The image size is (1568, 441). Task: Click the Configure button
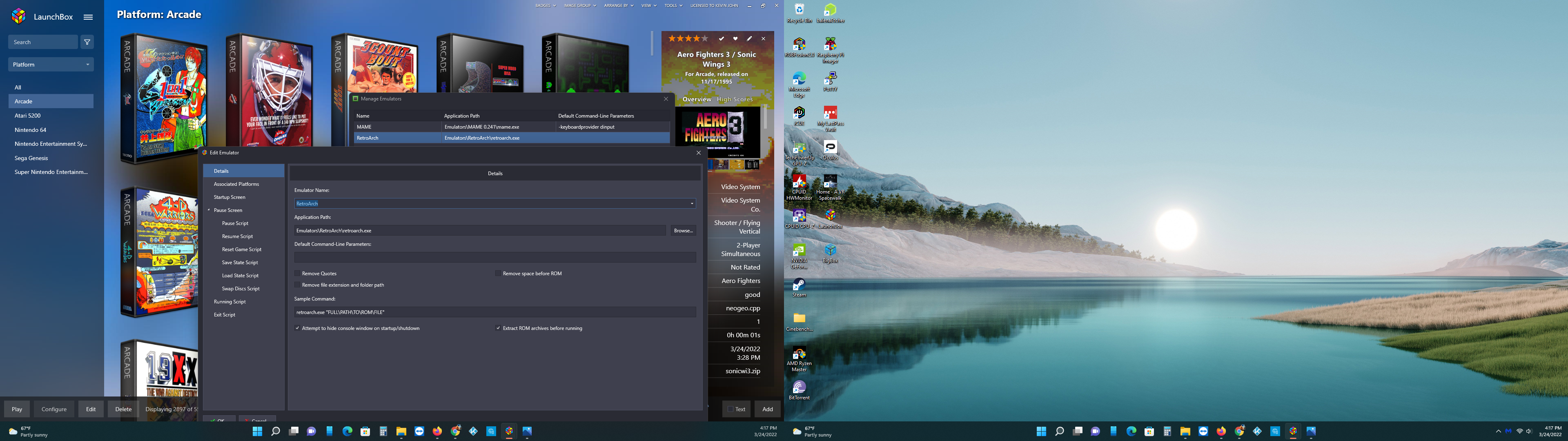[54, 409]
